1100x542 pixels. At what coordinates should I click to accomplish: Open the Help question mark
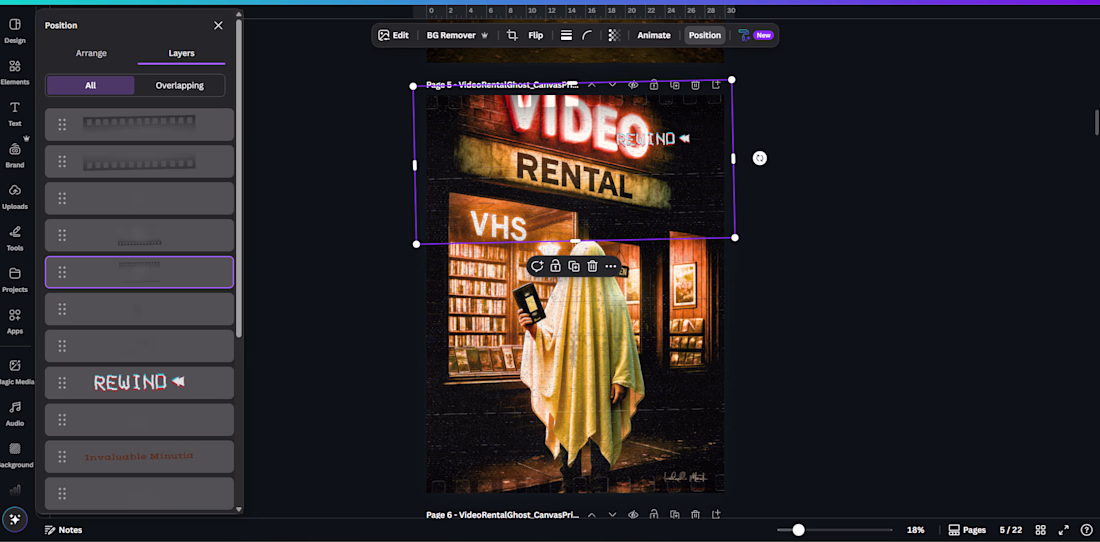[1087, 530]
